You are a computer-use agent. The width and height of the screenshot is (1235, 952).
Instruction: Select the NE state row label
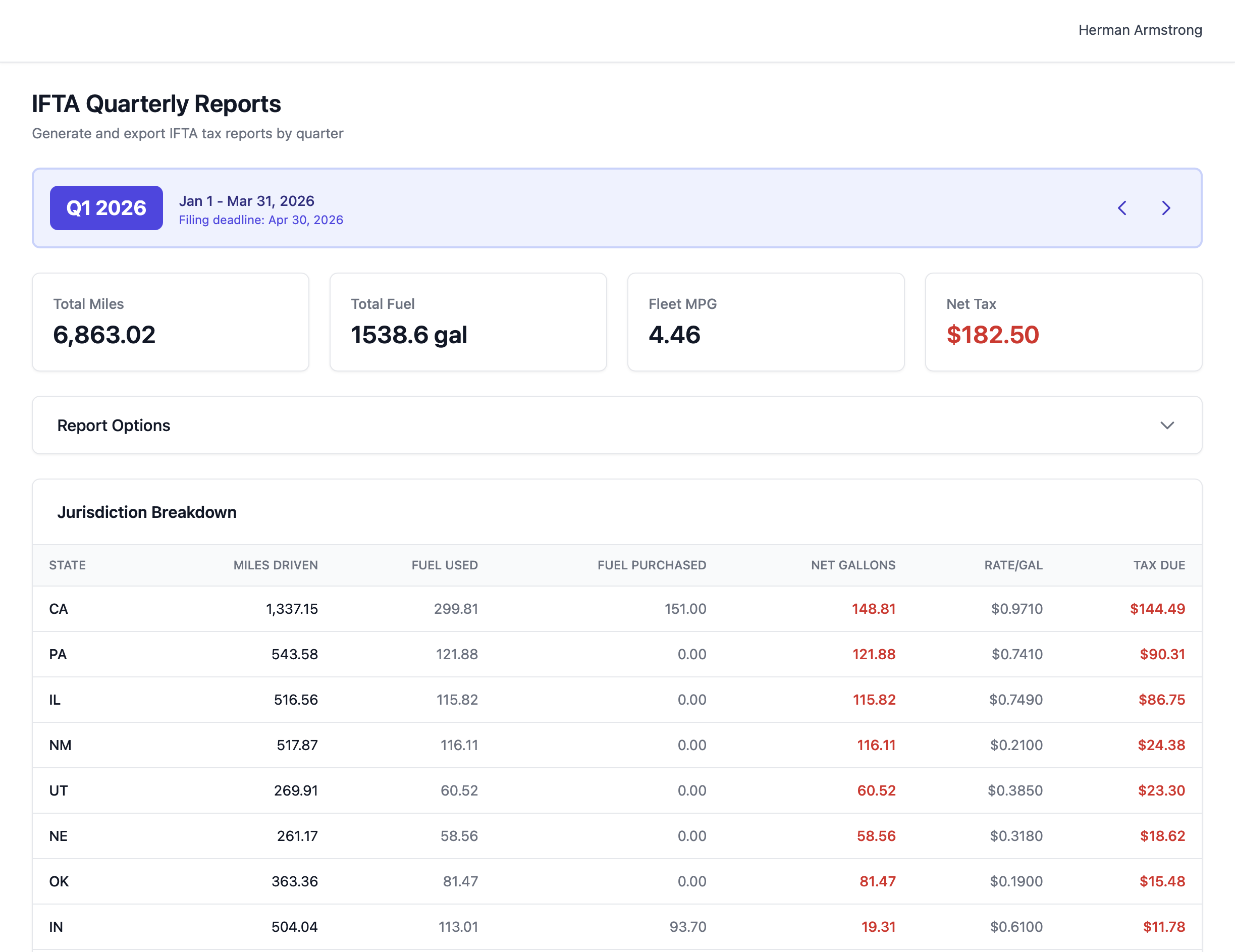[x=58, y=836]
